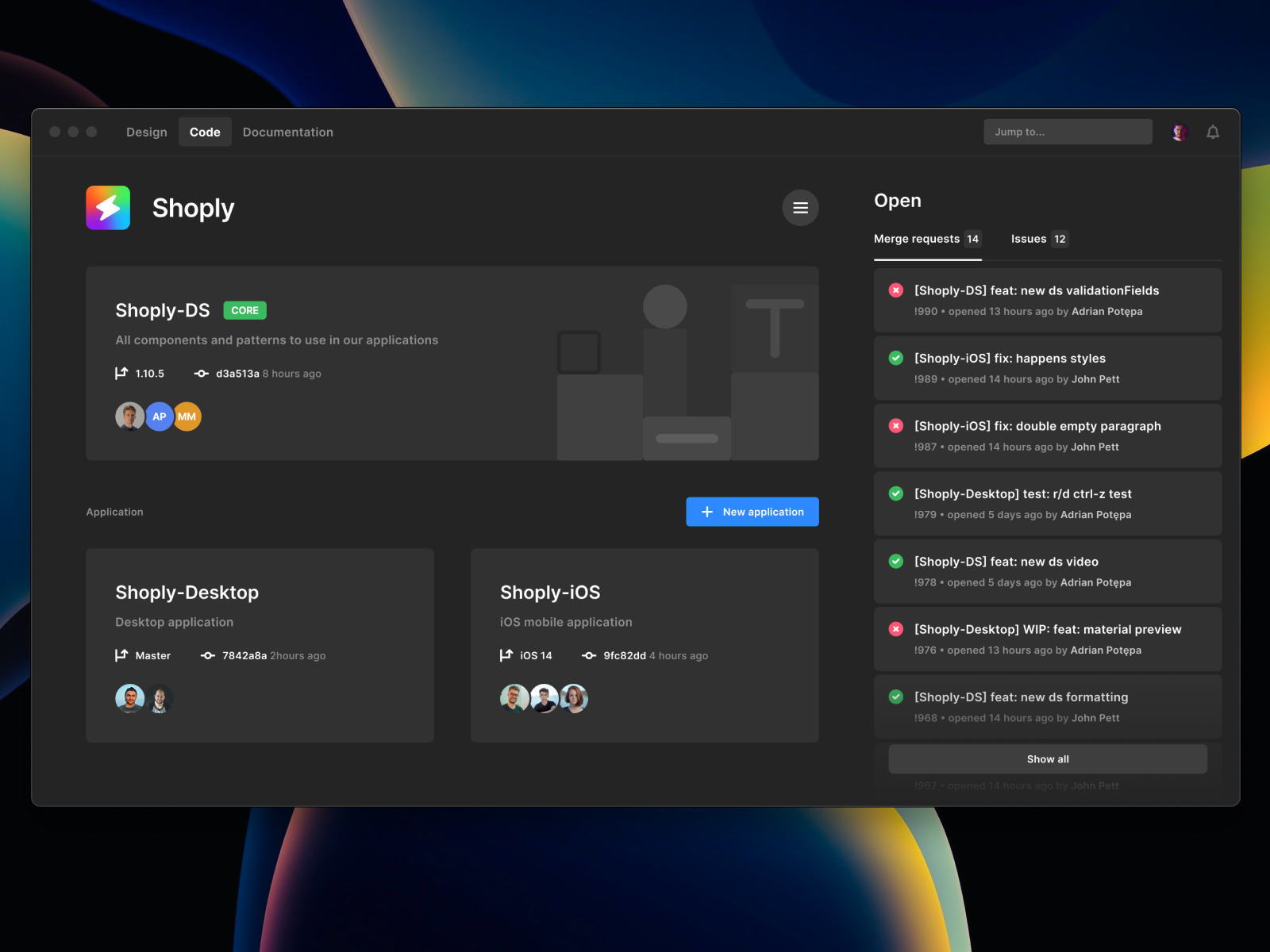This screenshot has width=1270, height=952.
Task: Click version text 1.10.5
Action: click(150, 374)
